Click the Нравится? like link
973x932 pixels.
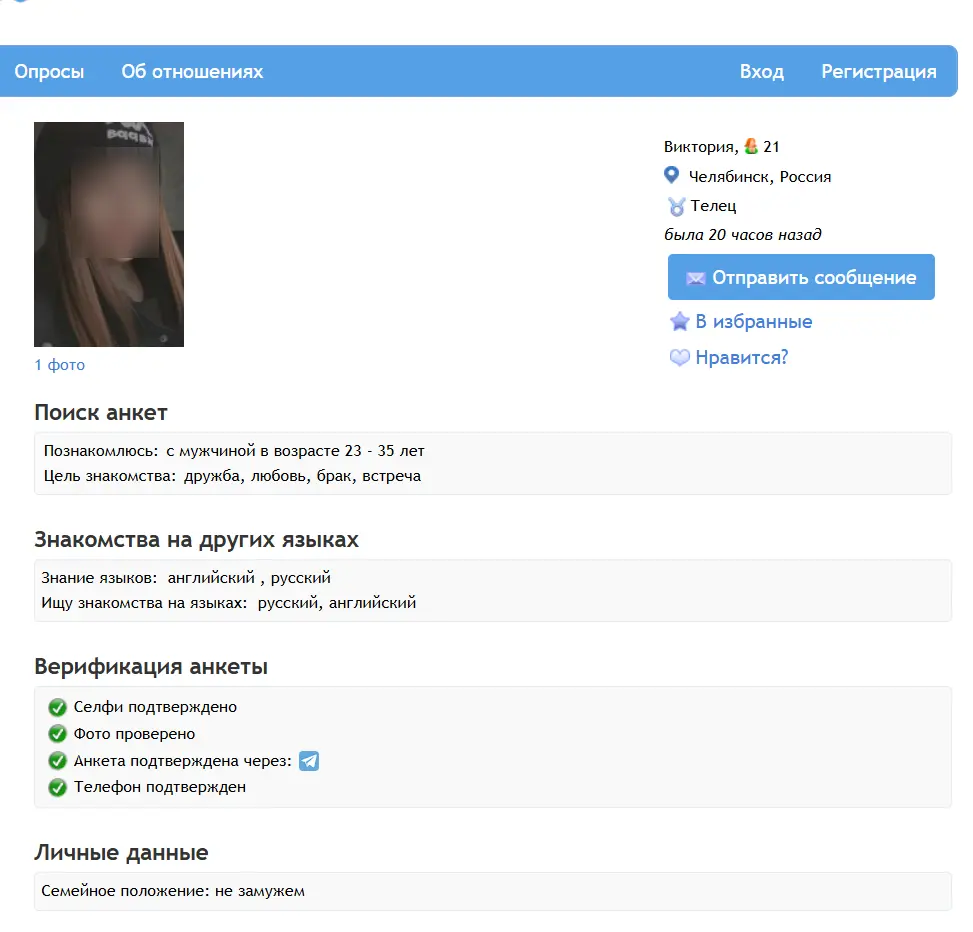click(741, 358)
